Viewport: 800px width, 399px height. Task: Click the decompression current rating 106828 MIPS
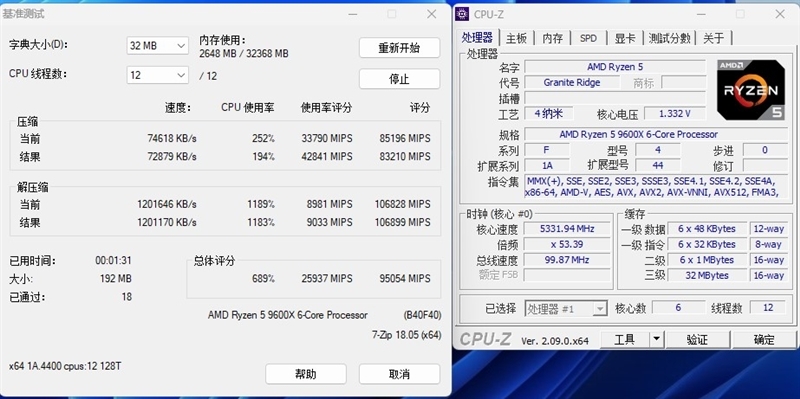402,204
